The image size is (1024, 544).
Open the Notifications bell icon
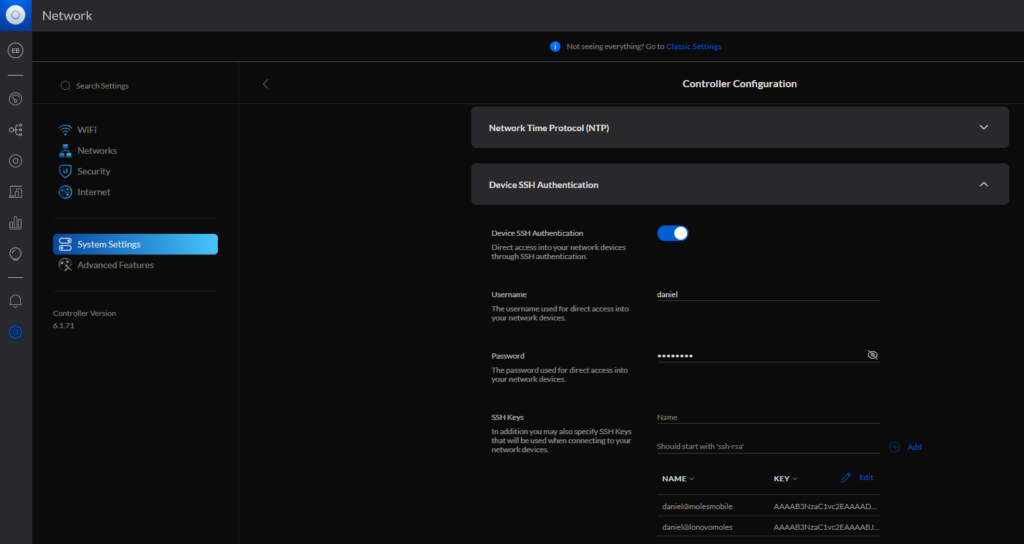(15, 301)
